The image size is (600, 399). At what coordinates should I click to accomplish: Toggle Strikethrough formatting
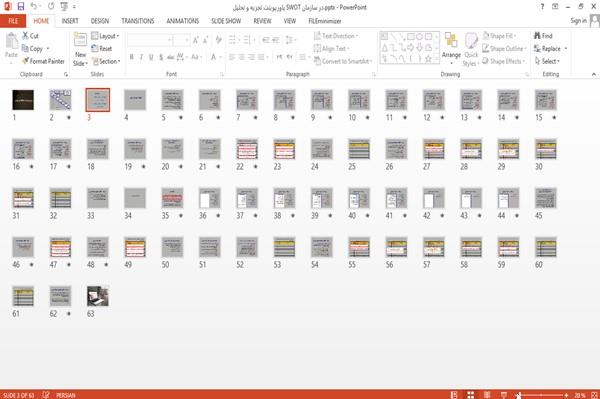(171, 57)
